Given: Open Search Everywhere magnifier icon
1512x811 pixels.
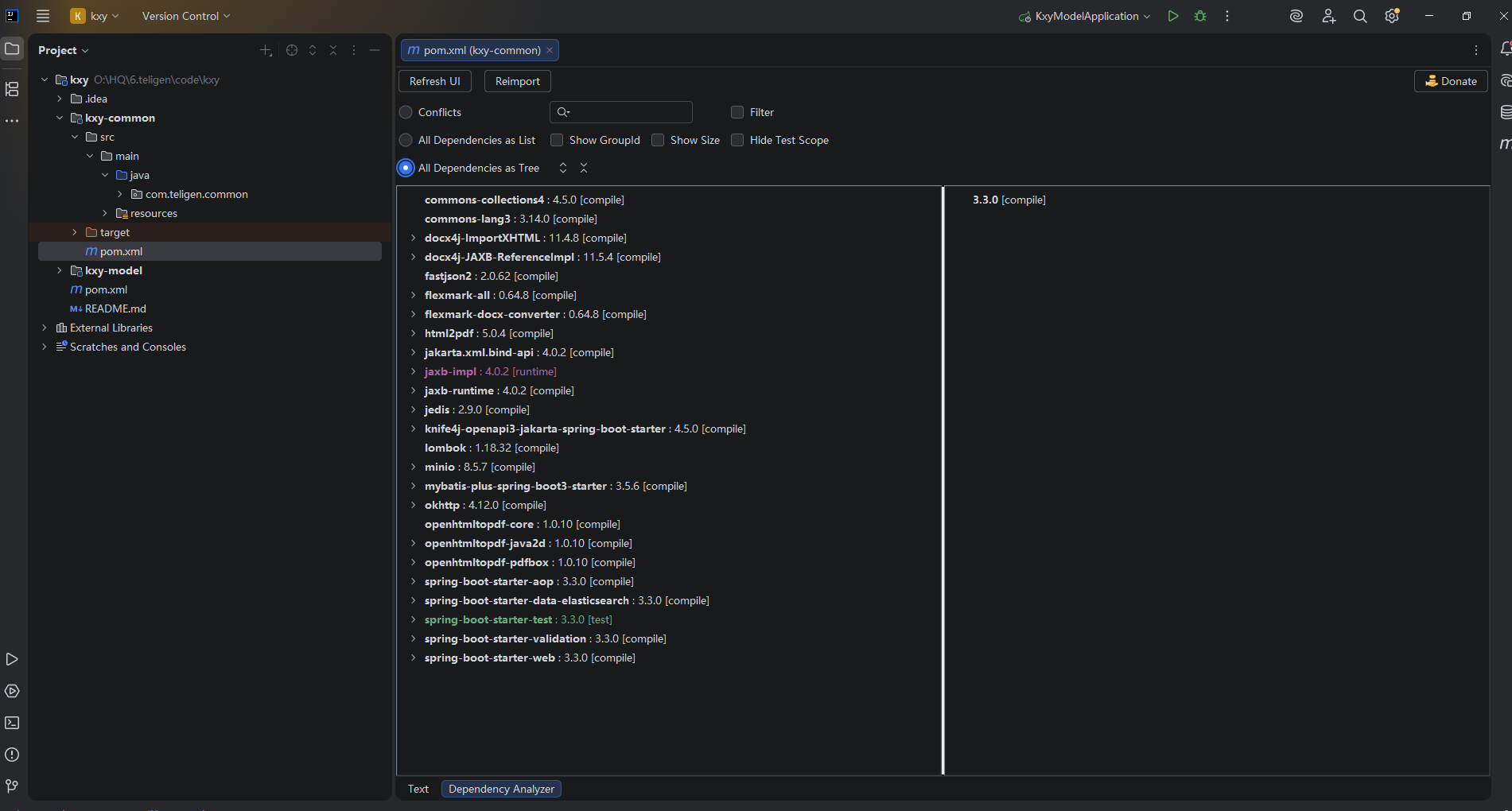Looking at the screenshot, I should coord(1360,16).
